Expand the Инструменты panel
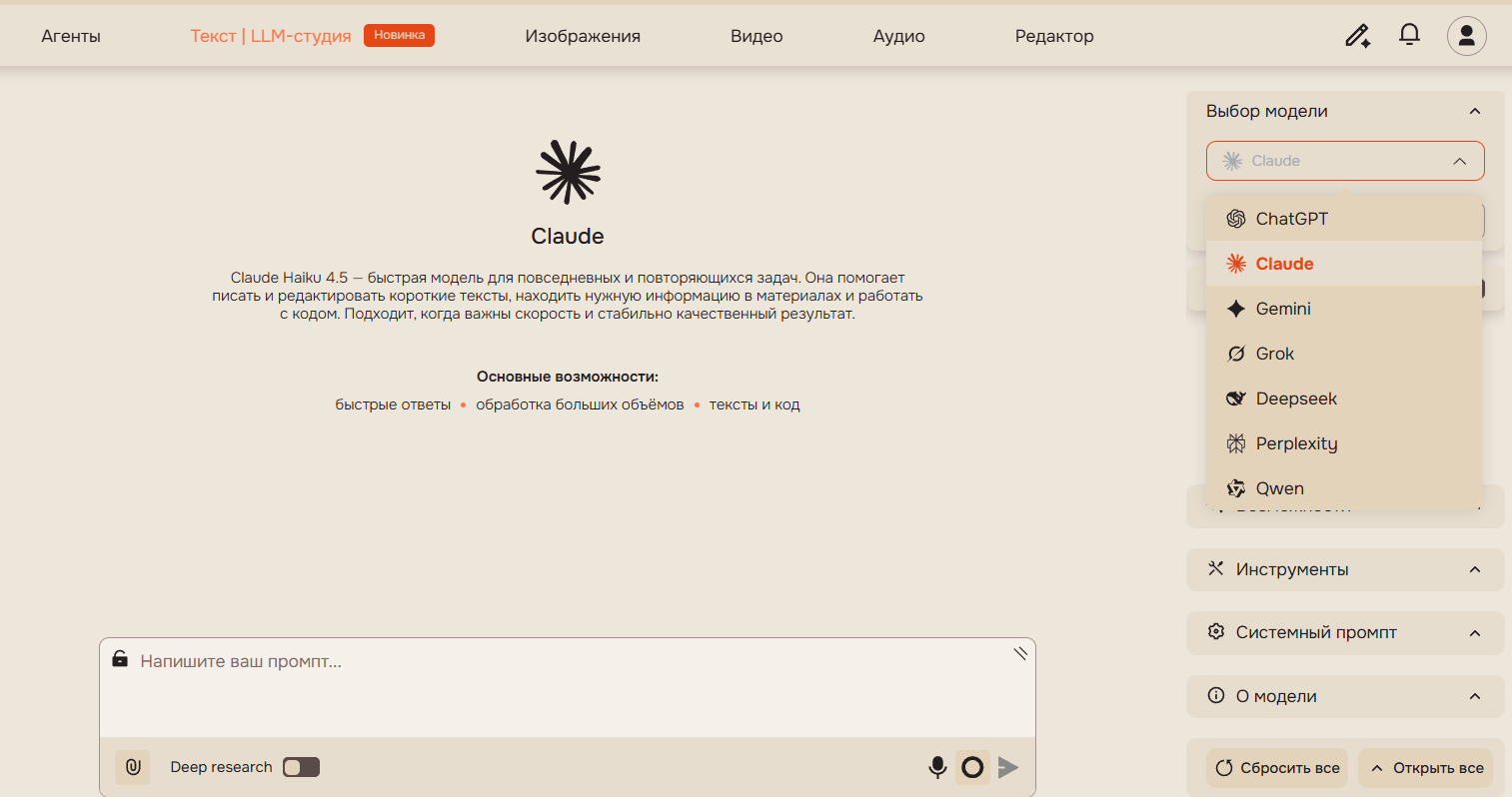 (x=1345, y=569)
